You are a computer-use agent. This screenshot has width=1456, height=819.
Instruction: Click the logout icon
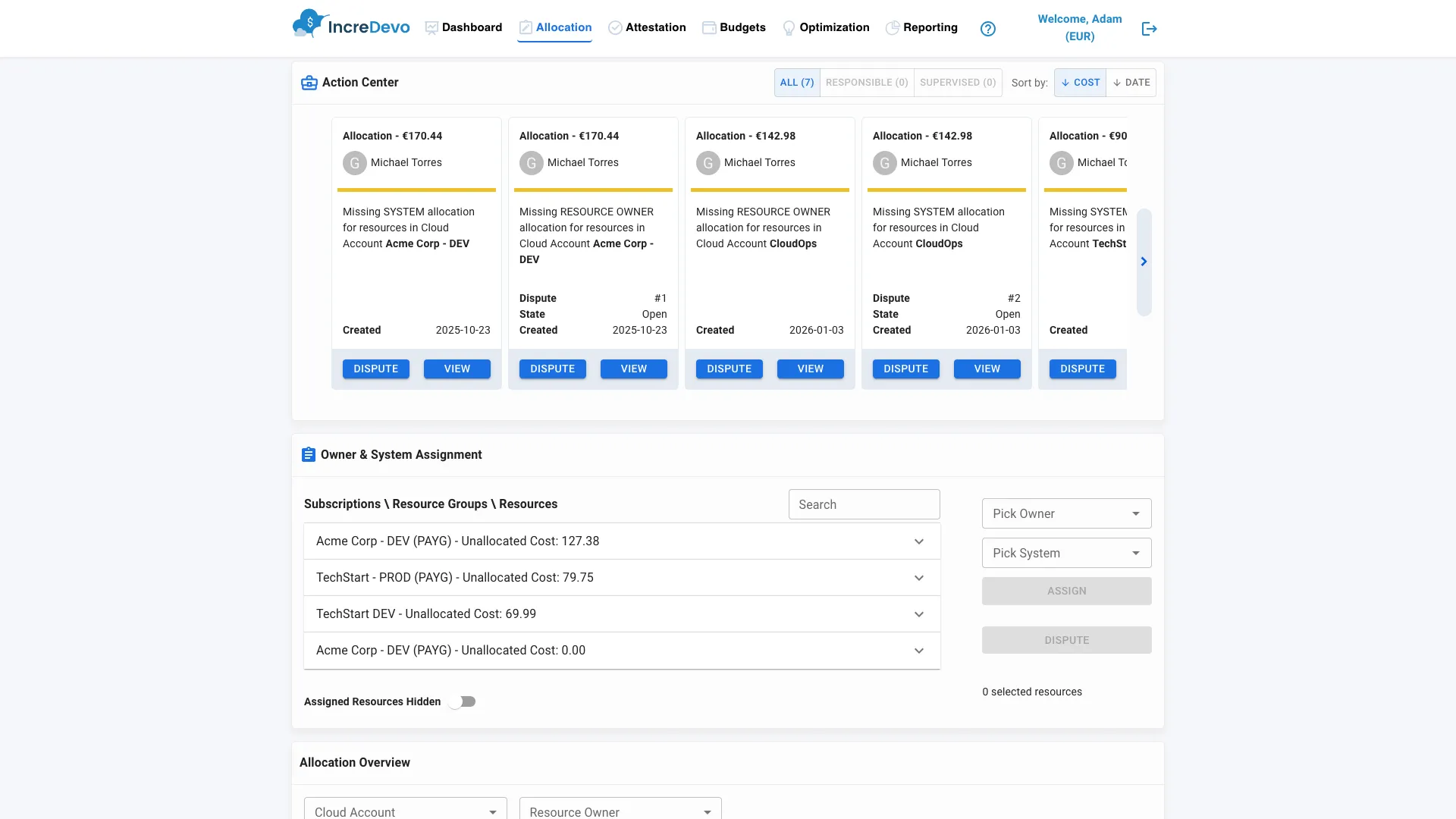(x=1149, y=29)
